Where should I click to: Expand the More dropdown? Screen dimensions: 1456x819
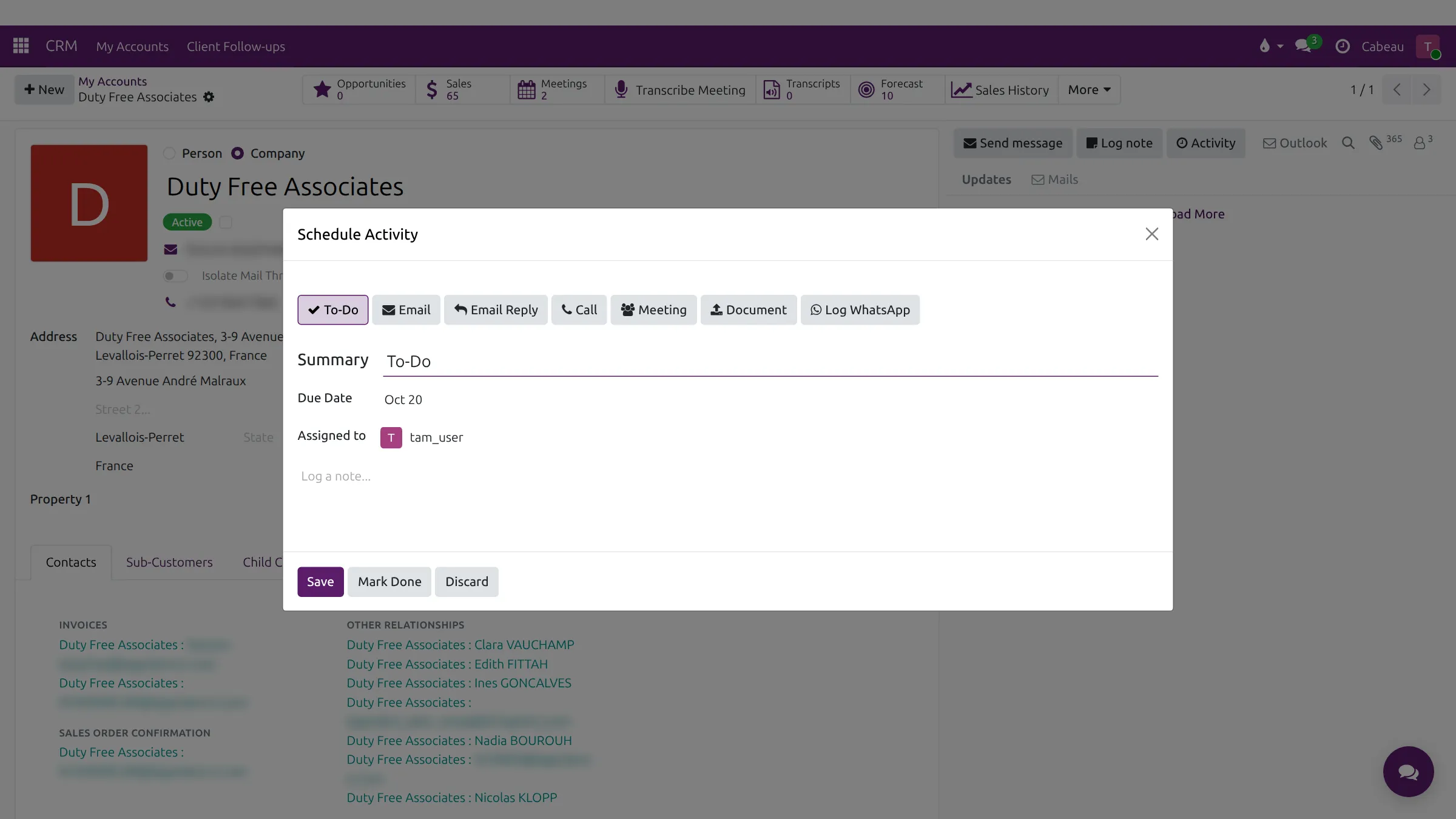(x=1089, y=90)
